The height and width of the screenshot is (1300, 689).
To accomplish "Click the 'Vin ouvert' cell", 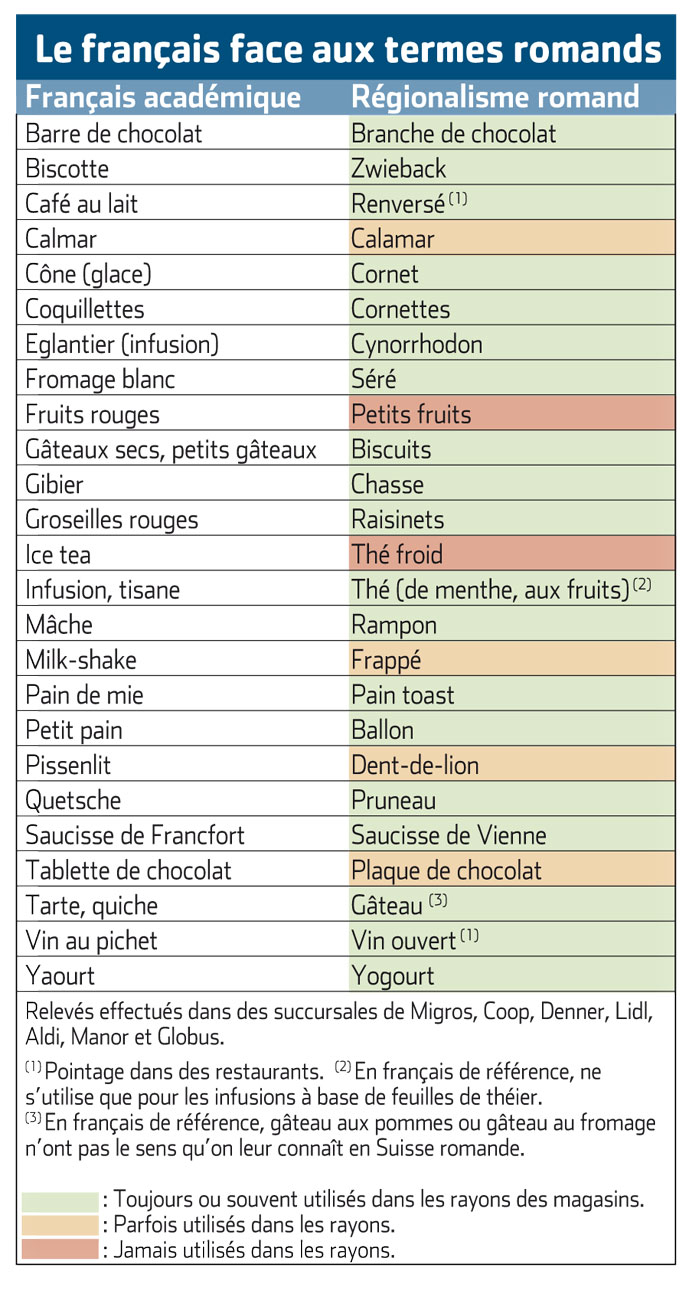I will click(x=510, y=940).
